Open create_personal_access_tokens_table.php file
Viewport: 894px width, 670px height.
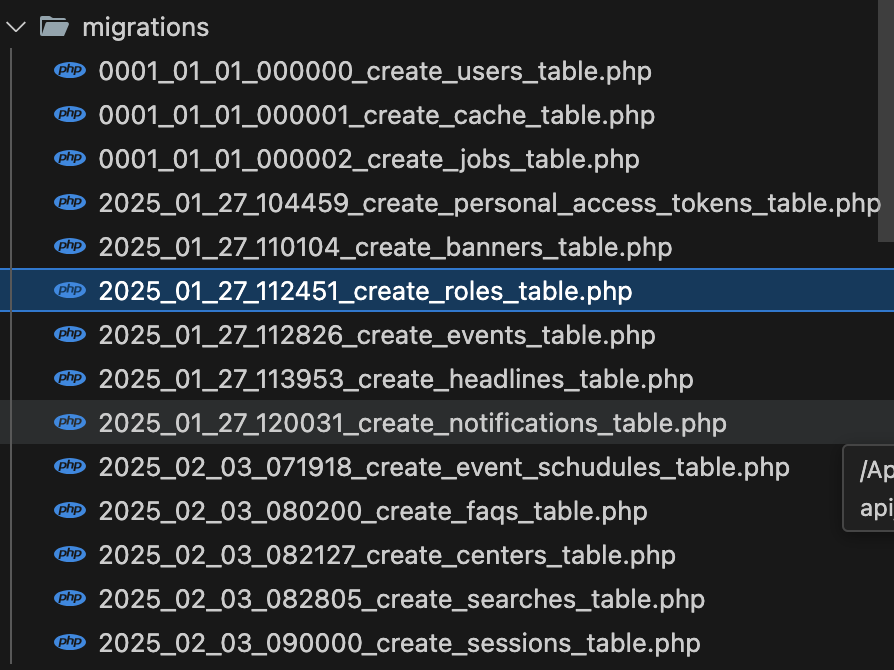tap(489, 203)
